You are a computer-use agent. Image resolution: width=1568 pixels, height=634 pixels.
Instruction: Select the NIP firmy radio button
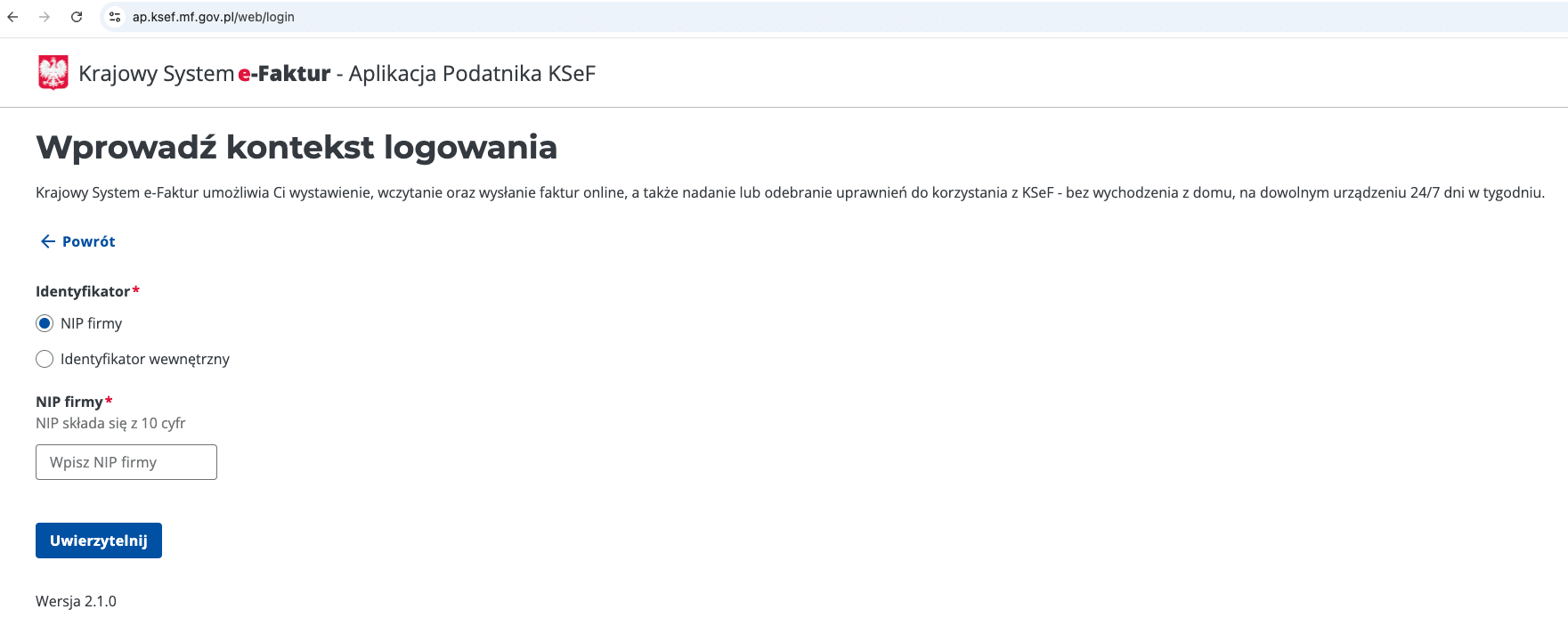(45, 323)
